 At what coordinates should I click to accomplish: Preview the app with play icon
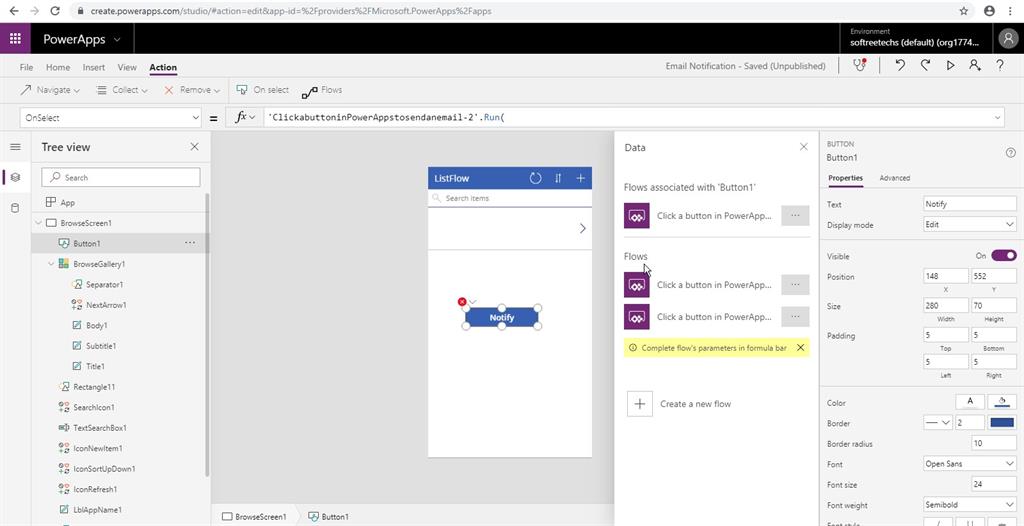click(x=950, y=65)
